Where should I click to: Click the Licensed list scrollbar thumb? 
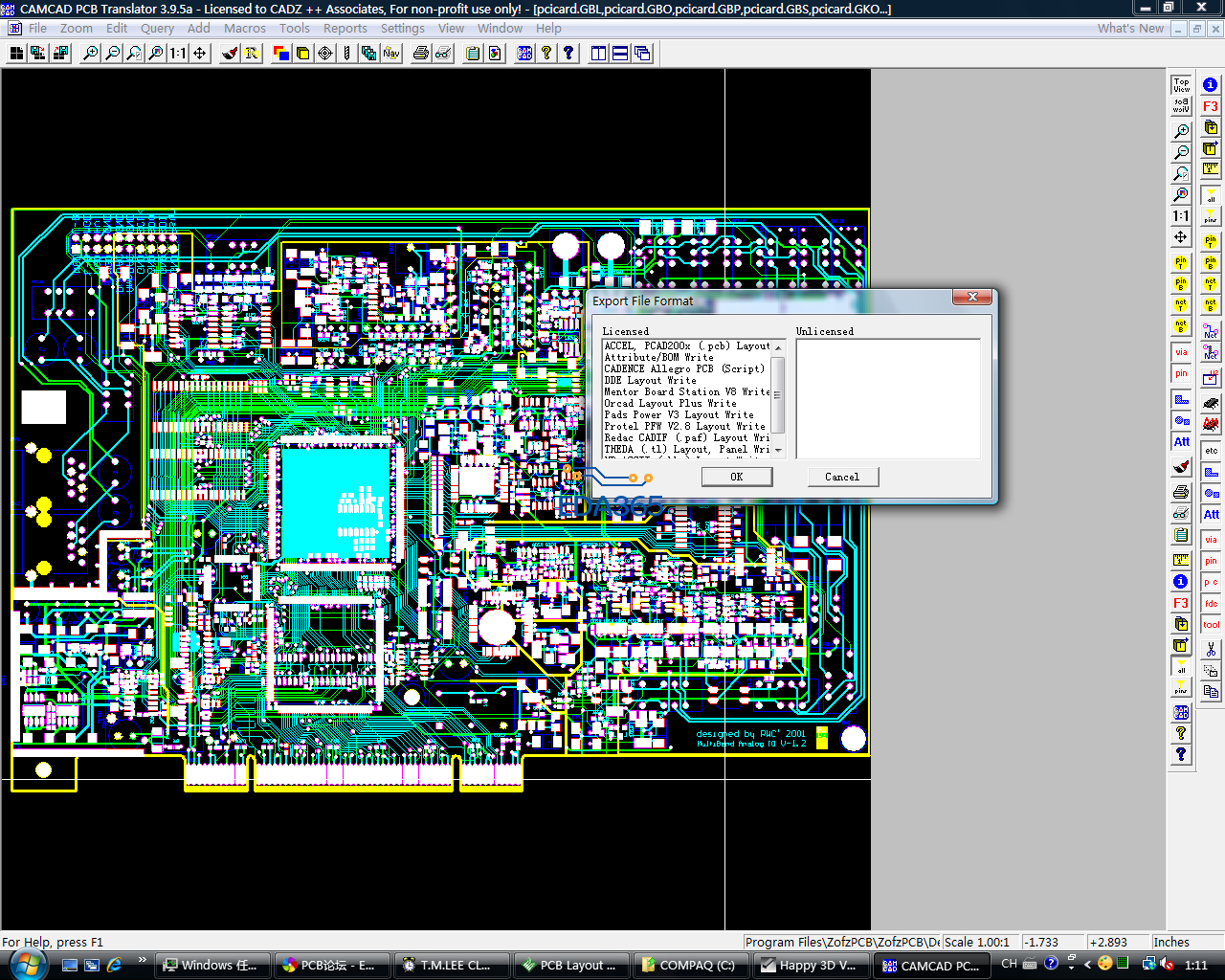pyautogui.click(x=778, y=394)
